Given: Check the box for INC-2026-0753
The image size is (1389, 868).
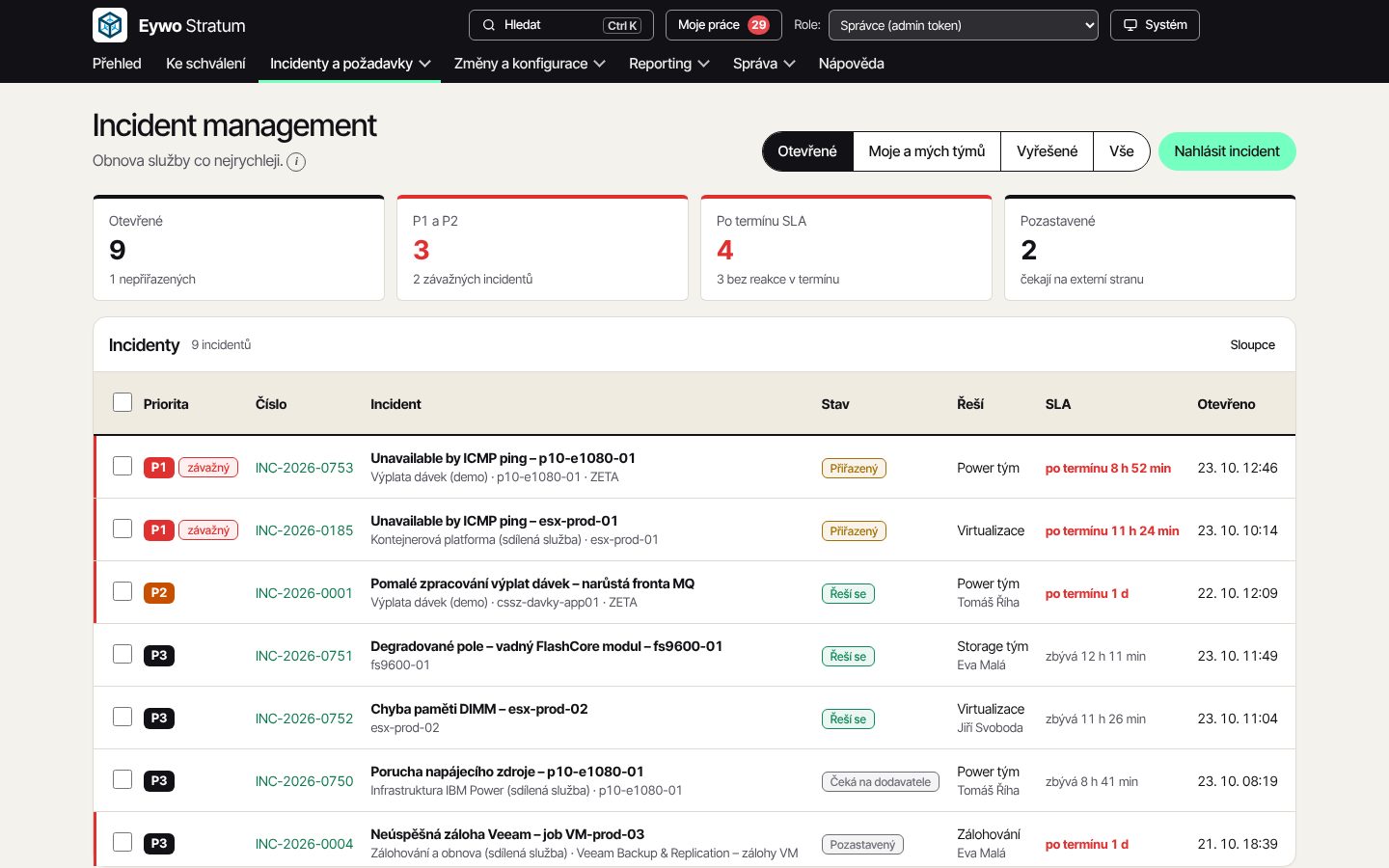Looking at the screenshot, I should point(123,466).
